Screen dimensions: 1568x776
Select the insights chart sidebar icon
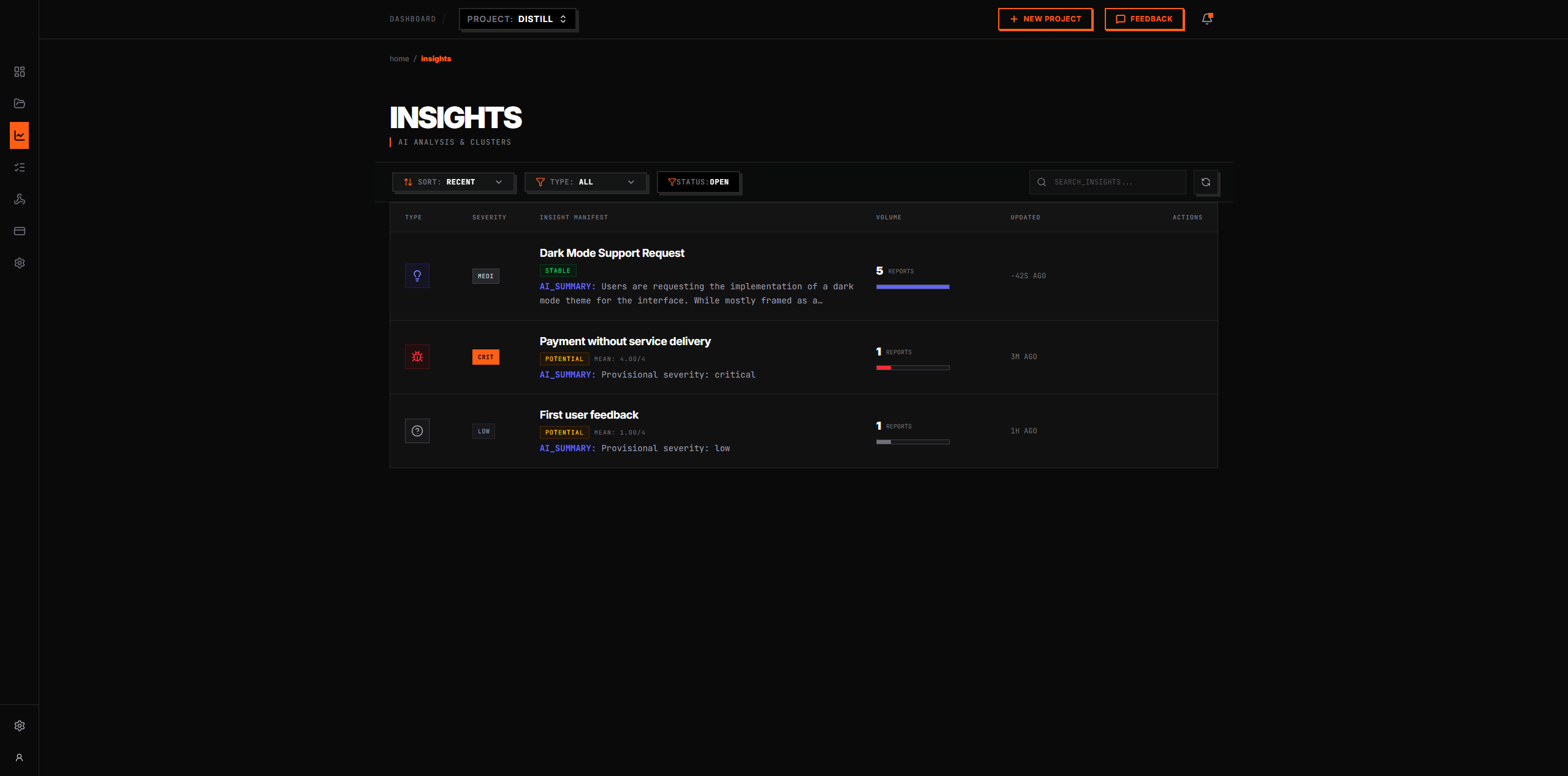click(x=20, y=135)
